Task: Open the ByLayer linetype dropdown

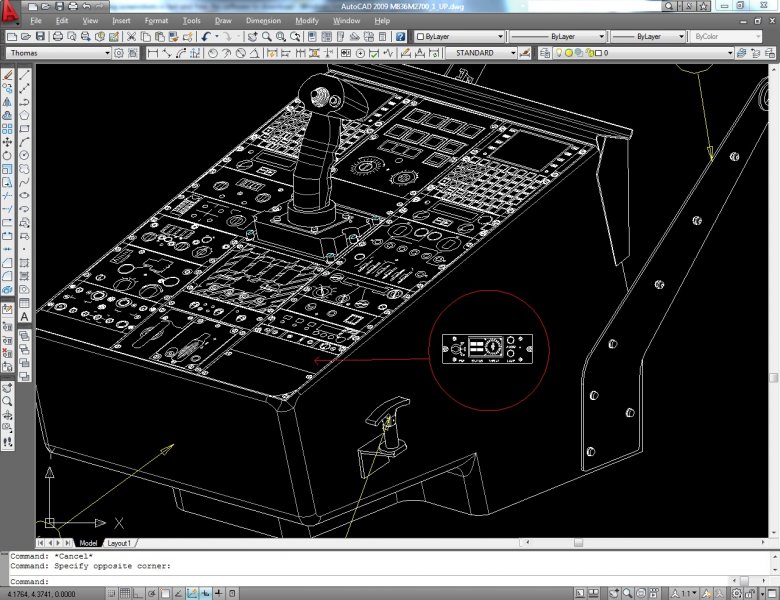Action: pyautogui.click(x=557, y=36)
